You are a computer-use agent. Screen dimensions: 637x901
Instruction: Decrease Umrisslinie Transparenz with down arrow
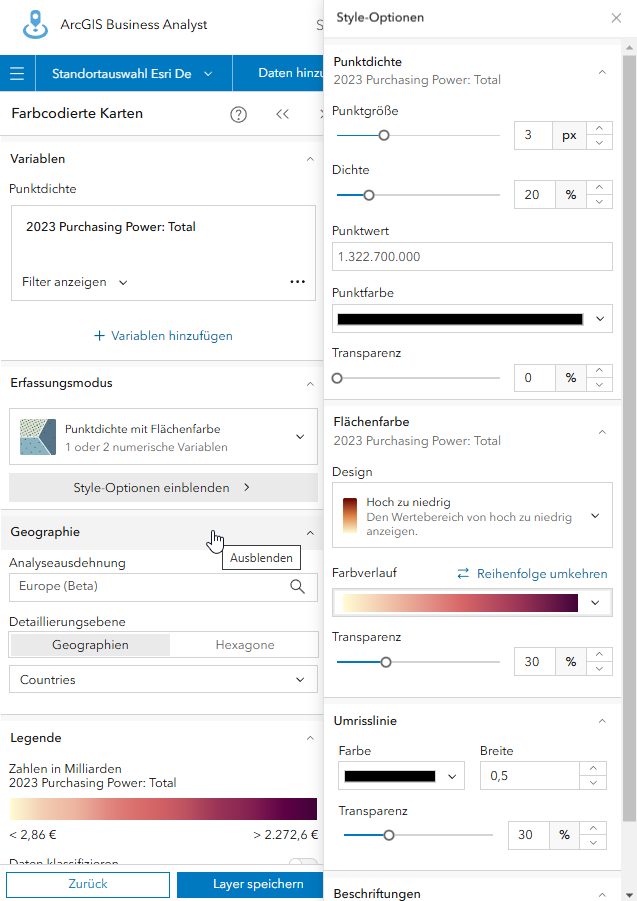pyautogui.click(x=593, y=842)
